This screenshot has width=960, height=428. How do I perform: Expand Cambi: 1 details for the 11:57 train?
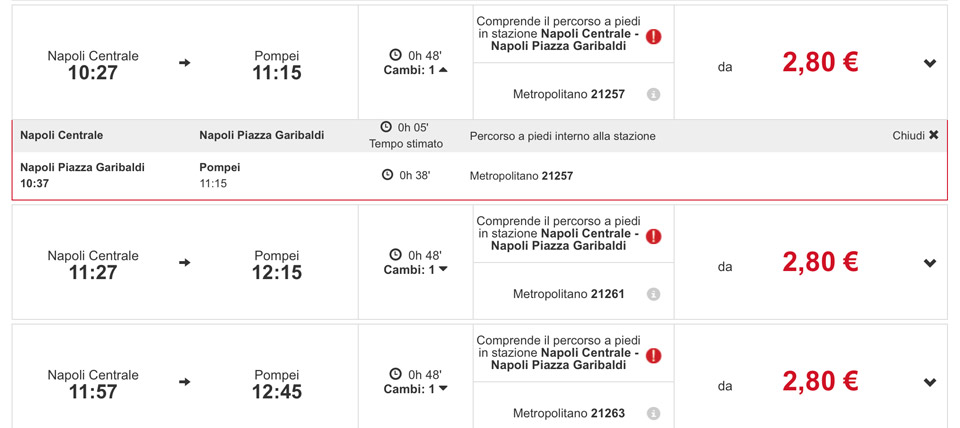pos(443,389)
